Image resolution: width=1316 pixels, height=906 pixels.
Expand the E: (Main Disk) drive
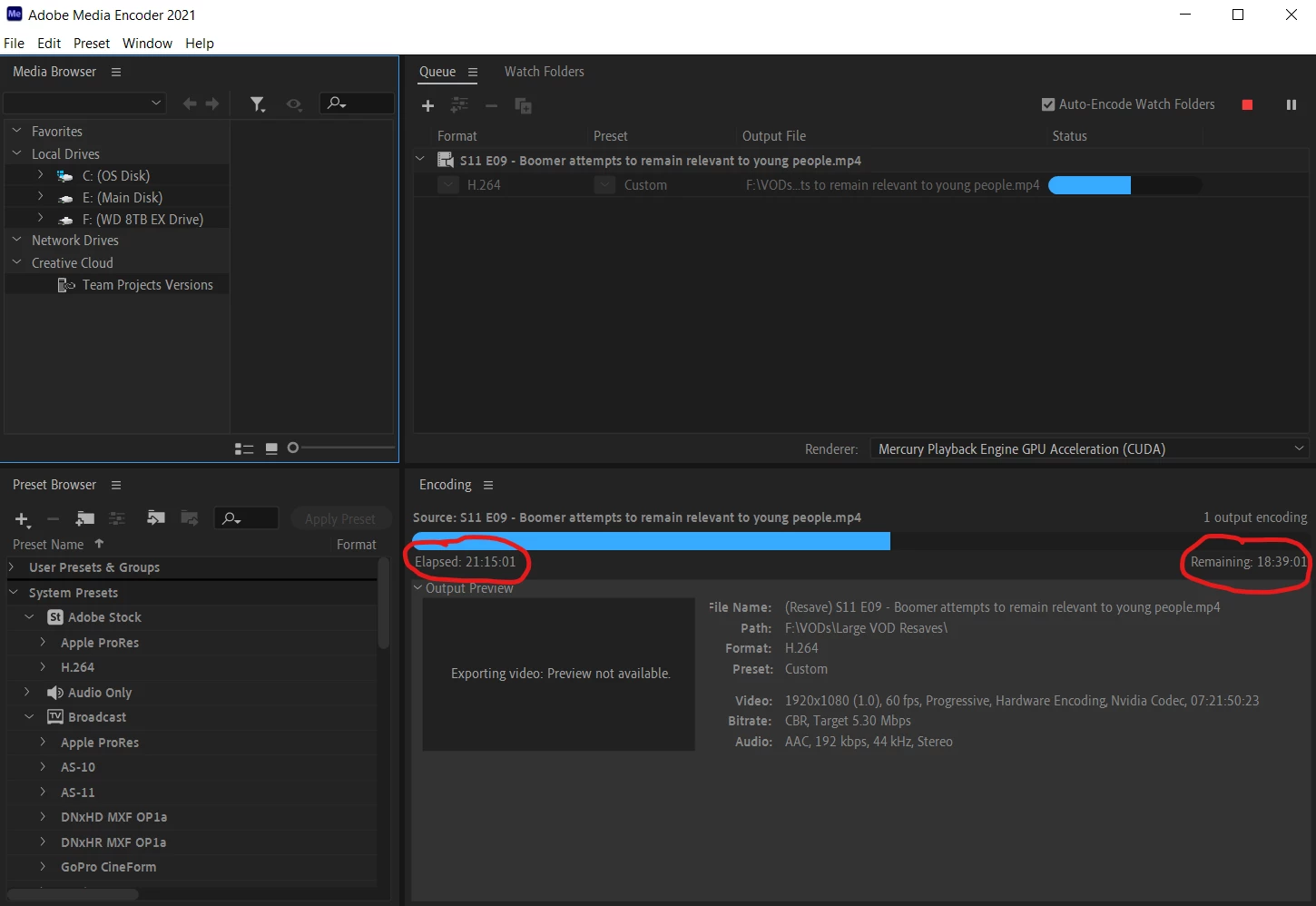pos(40,196)
